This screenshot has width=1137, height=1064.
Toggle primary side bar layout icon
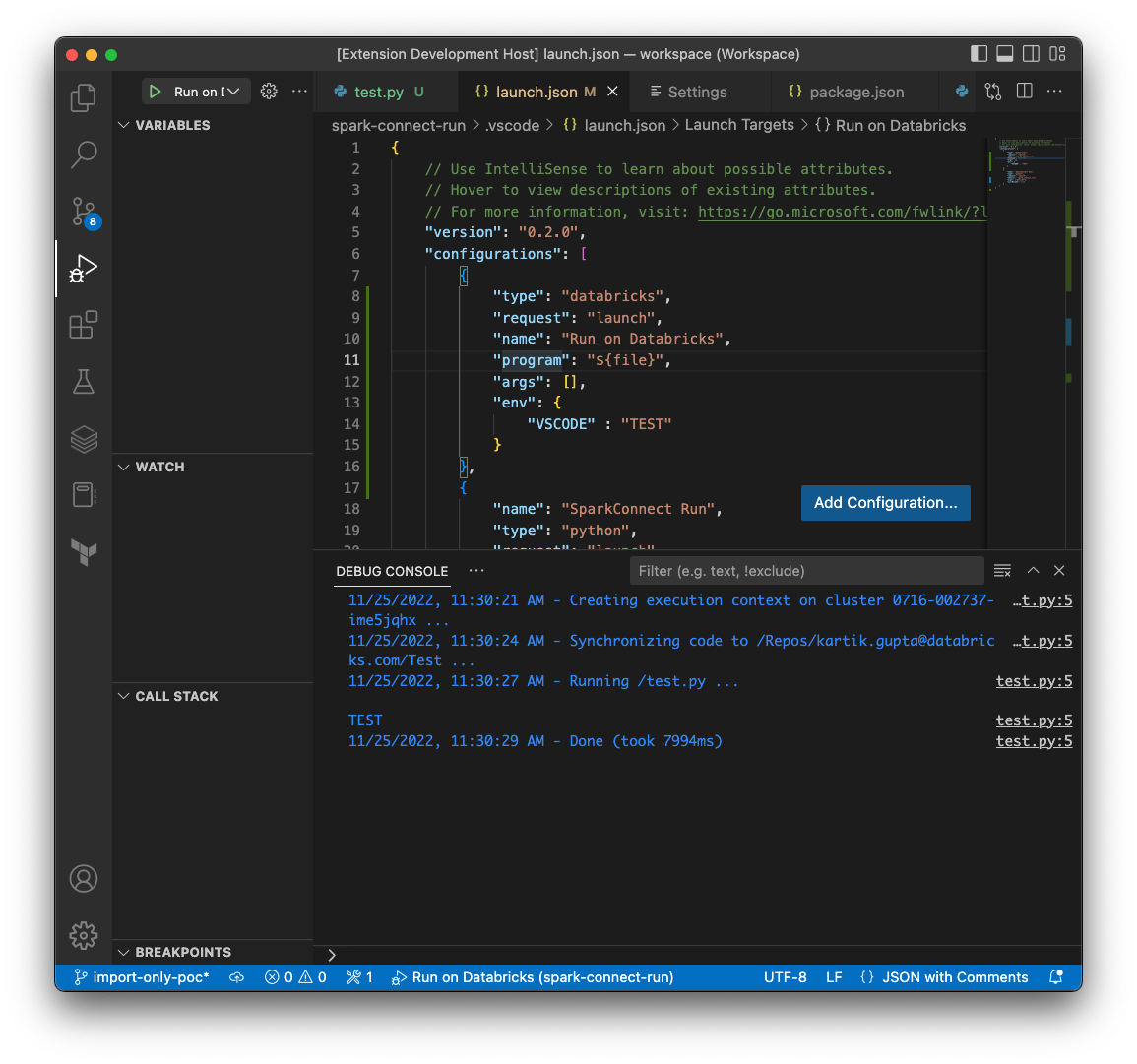[979, 53]
